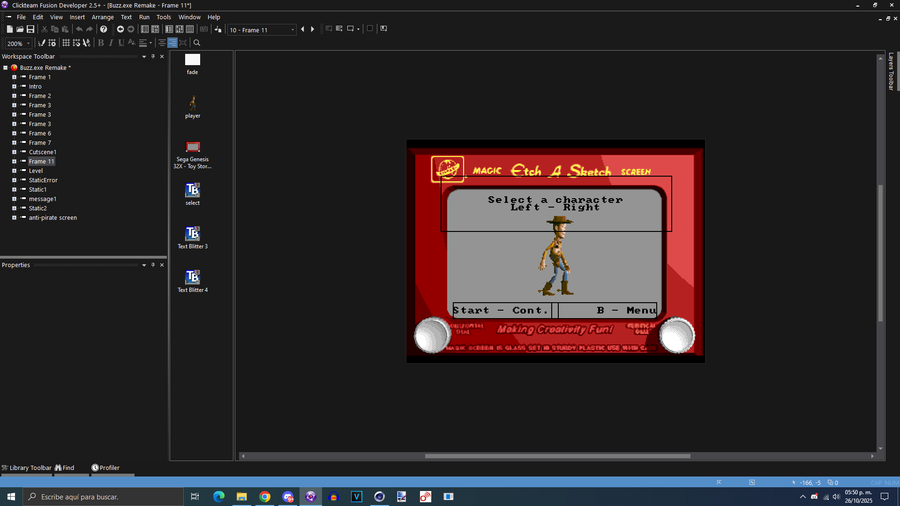Open the Tools menu

(164, 17)
